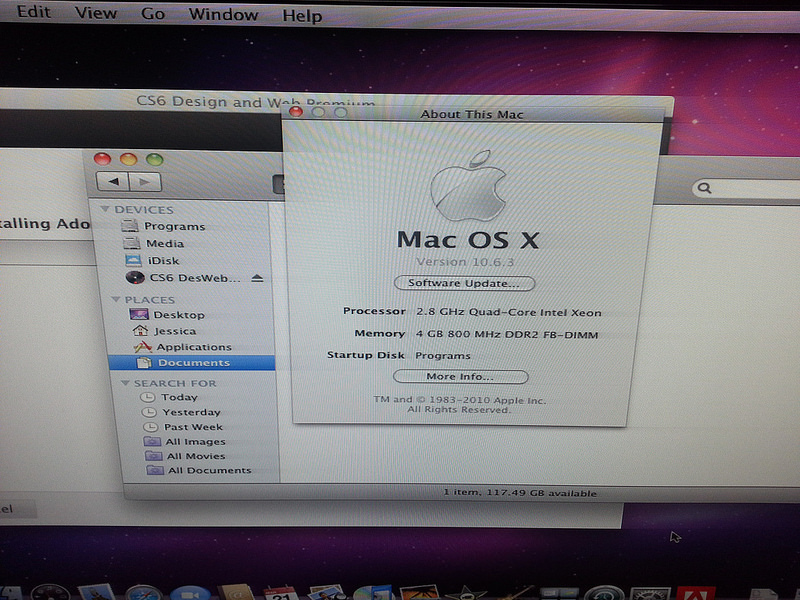Screen dimensions: 800x600
Task: Click the 117.49 GB available status text
Action: coord(541,493)
